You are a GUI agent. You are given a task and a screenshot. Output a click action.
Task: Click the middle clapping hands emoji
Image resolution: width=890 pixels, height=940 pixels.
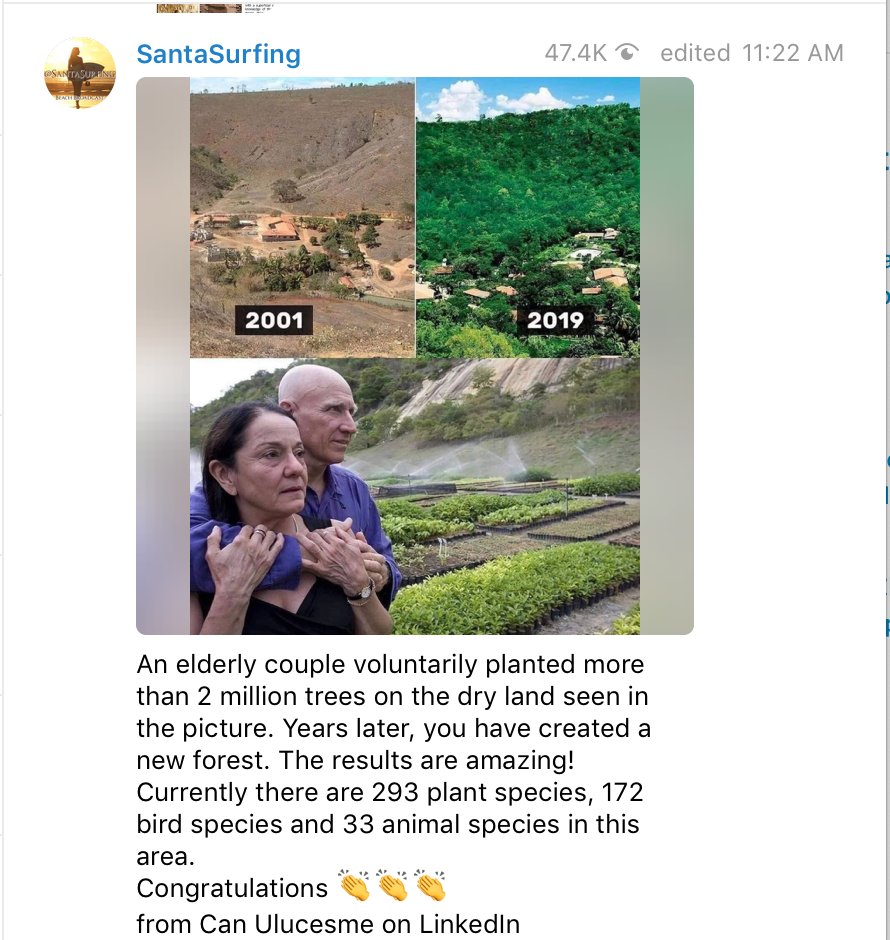[392, 887]
